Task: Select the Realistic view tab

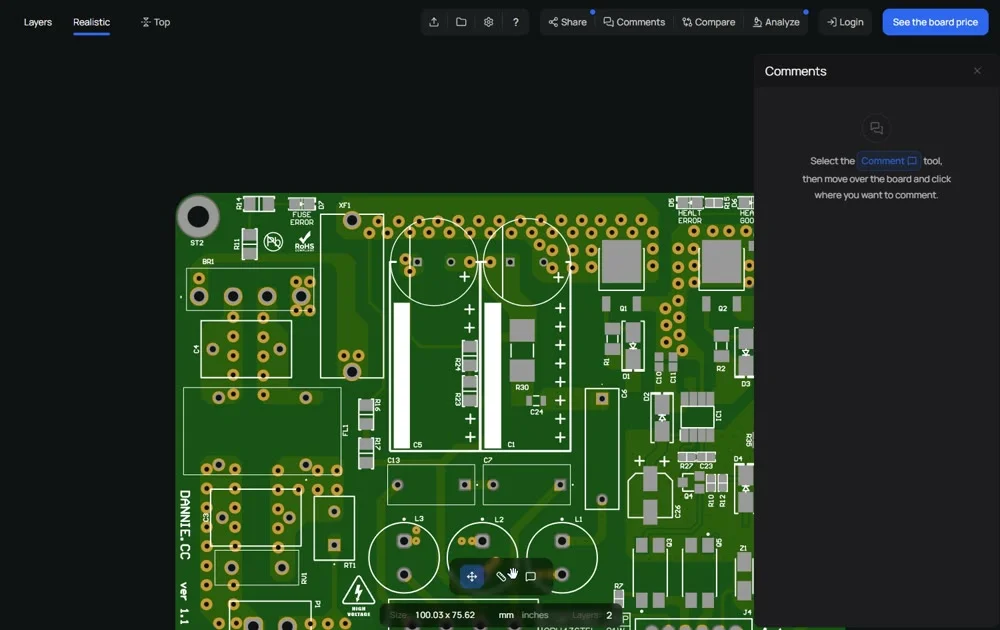Action: coord(91,22)
